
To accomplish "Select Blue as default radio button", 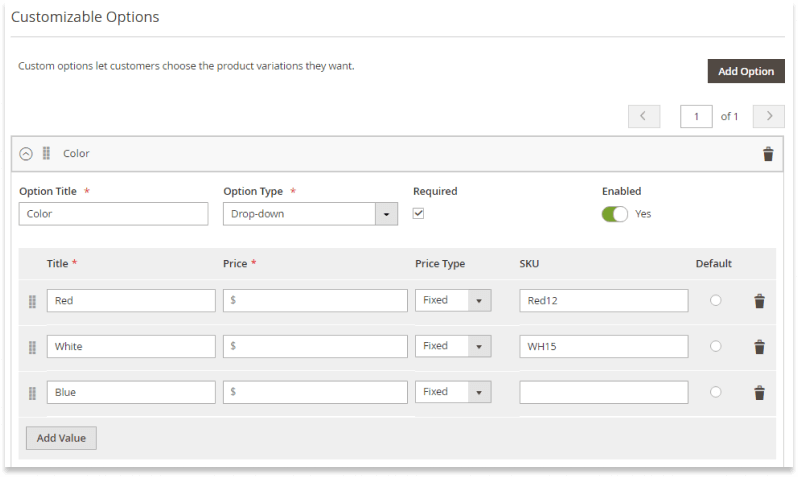I will 716,392.
